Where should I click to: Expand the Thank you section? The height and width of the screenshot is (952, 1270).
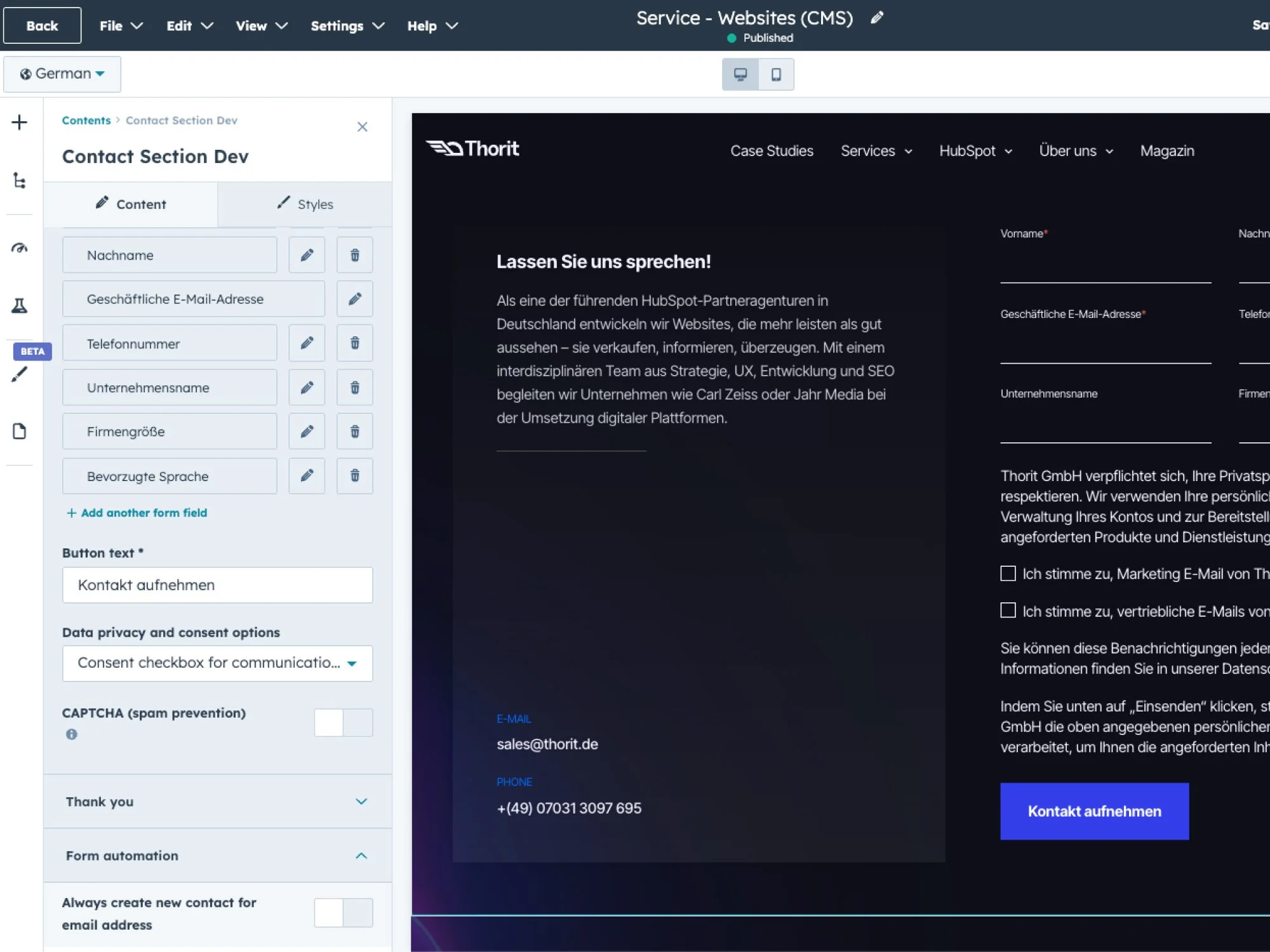217,802
